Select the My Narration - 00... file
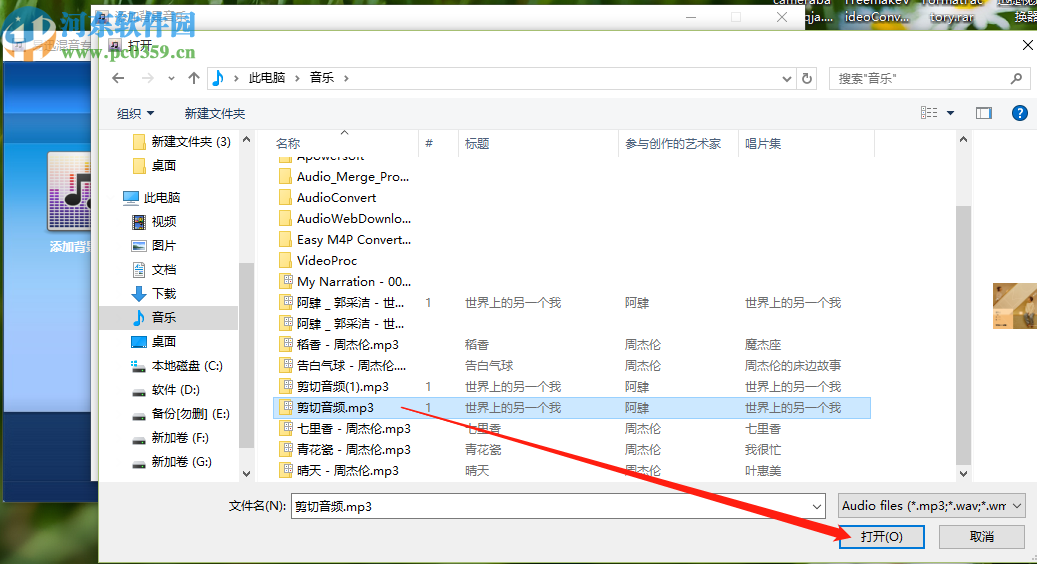The width and height of the screenshot is (1037, 564). coord(345,282)
